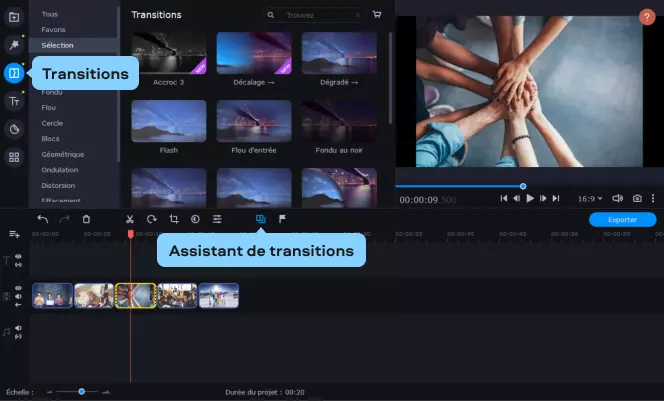
Task: Open the Titles text tab icon
Action: click(x=14, y=101)
